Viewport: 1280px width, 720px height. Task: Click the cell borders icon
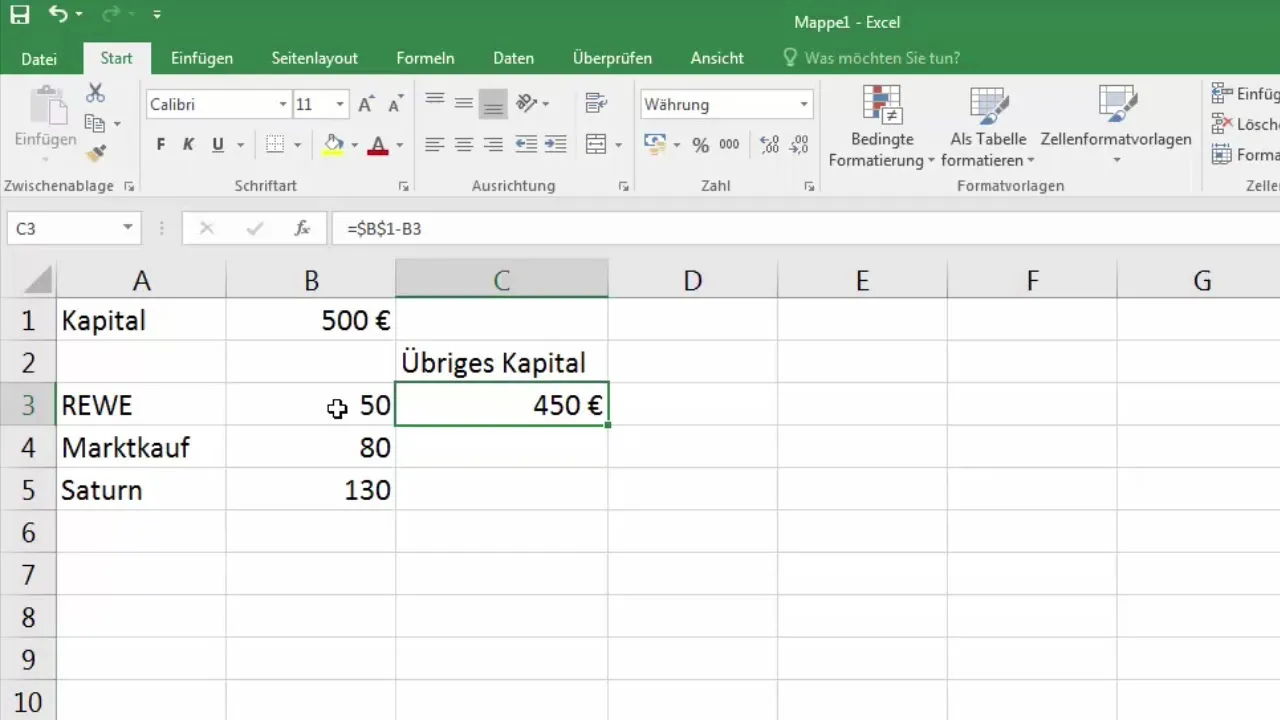tap(275, 145)
